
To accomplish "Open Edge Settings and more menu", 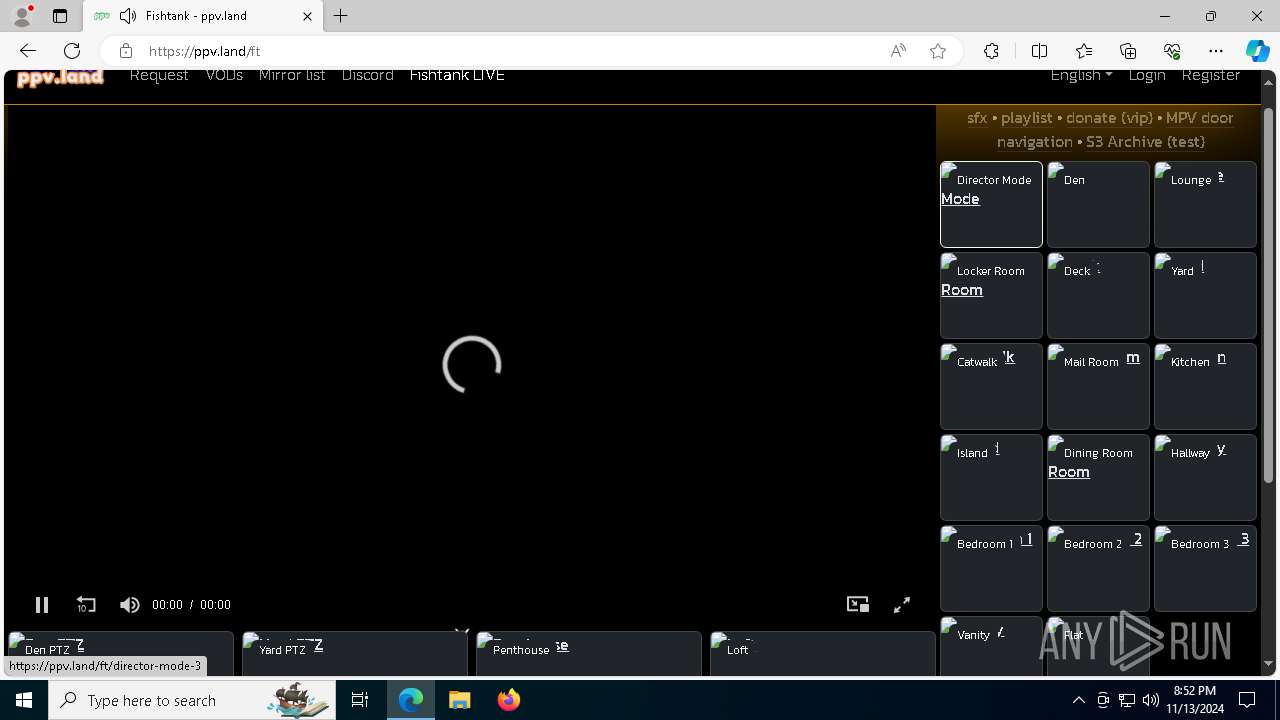I will point(1216,51).
